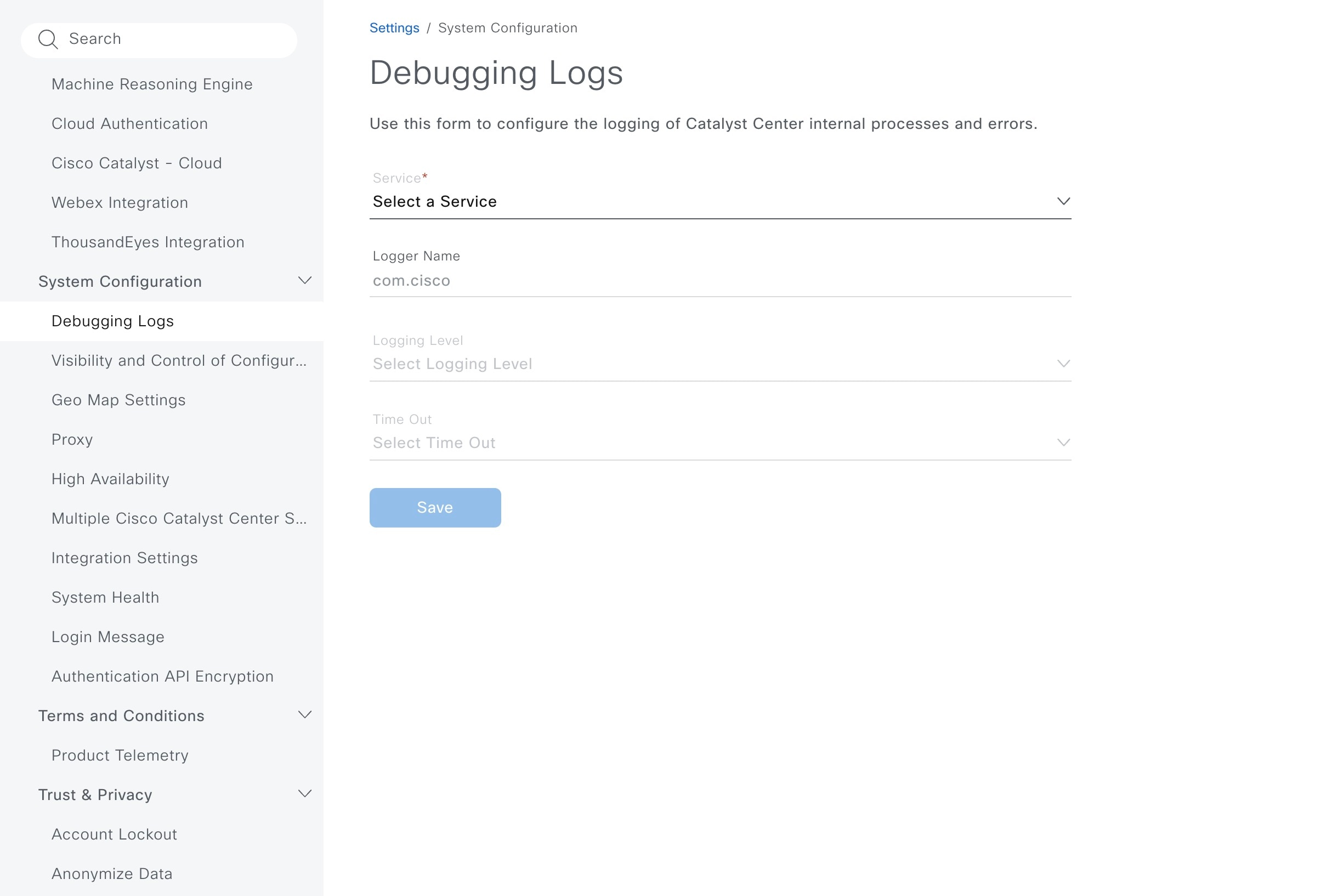This screenshot has width=1326, height=896.
Task: Open System Health settings
Action: pyautogui.click(x=105, y=597)
